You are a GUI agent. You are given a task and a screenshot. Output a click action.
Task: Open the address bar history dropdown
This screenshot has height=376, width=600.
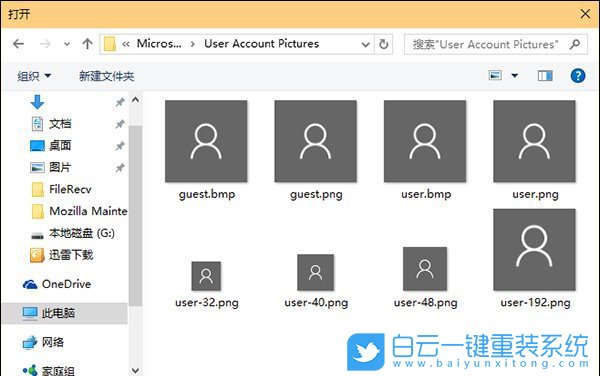click(x=365, y=44)
